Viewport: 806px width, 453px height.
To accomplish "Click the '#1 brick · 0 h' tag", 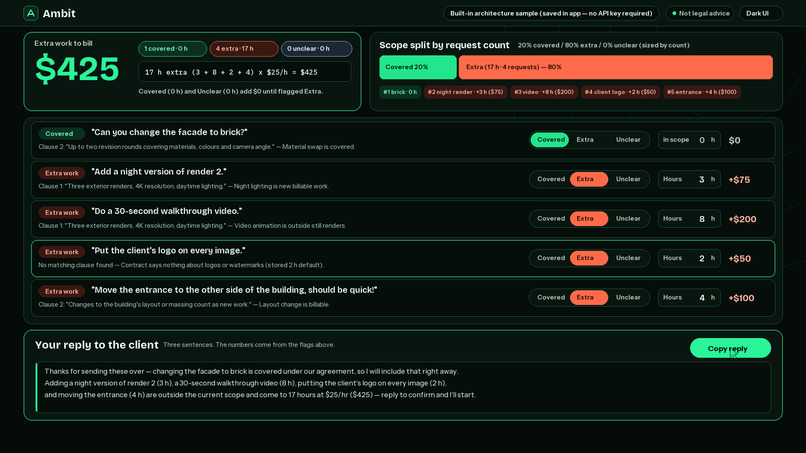I will point(400,92).
